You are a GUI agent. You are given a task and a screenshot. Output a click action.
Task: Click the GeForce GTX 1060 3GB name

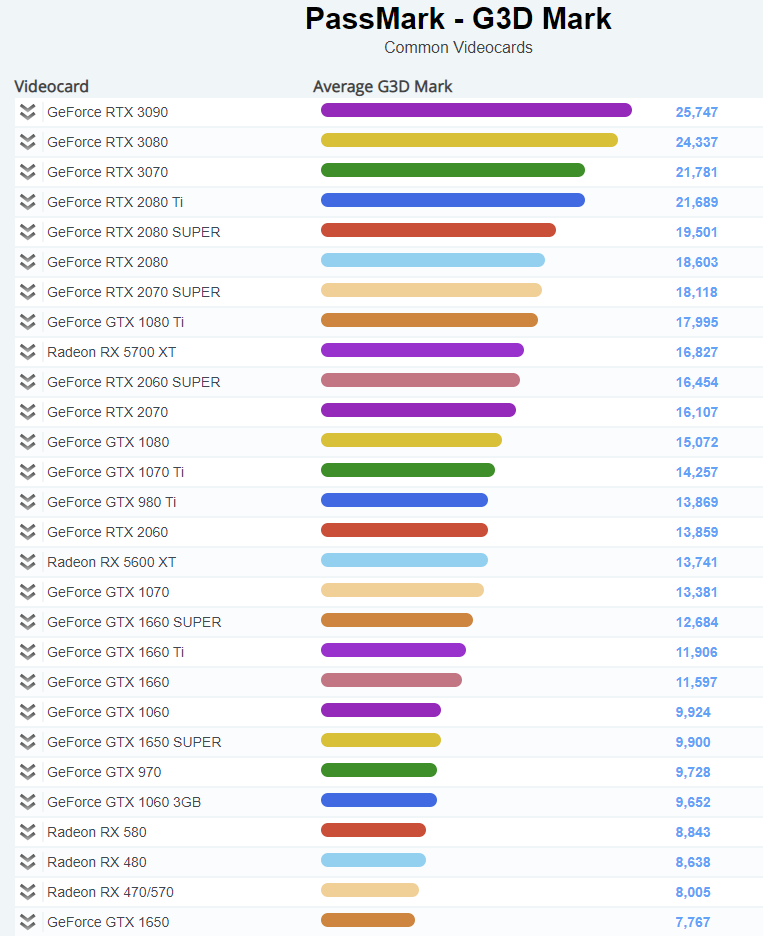(124, 802)
